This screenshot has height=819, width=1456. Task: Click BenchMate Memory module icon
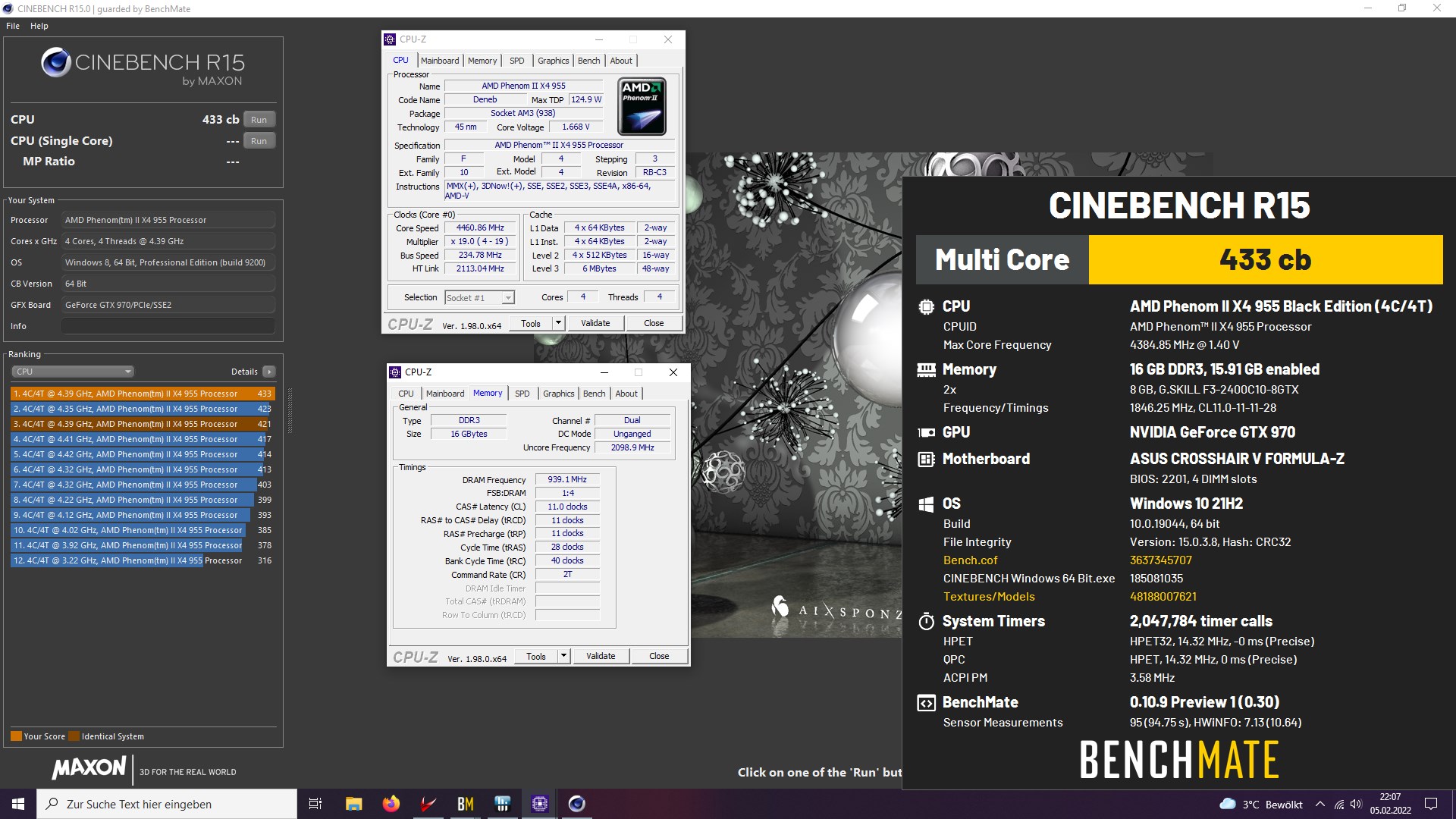926,370
